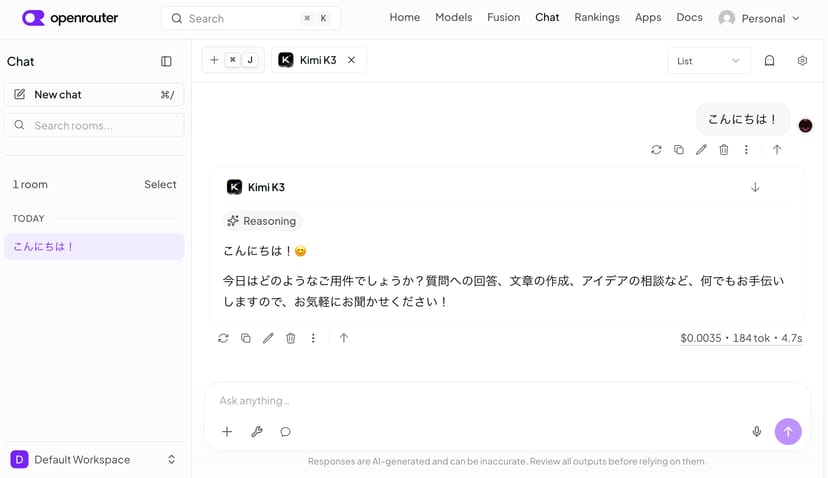Open the Models page
Image resolution: width=828 pixels, height=478 pixels.
[x=454, y=17]
